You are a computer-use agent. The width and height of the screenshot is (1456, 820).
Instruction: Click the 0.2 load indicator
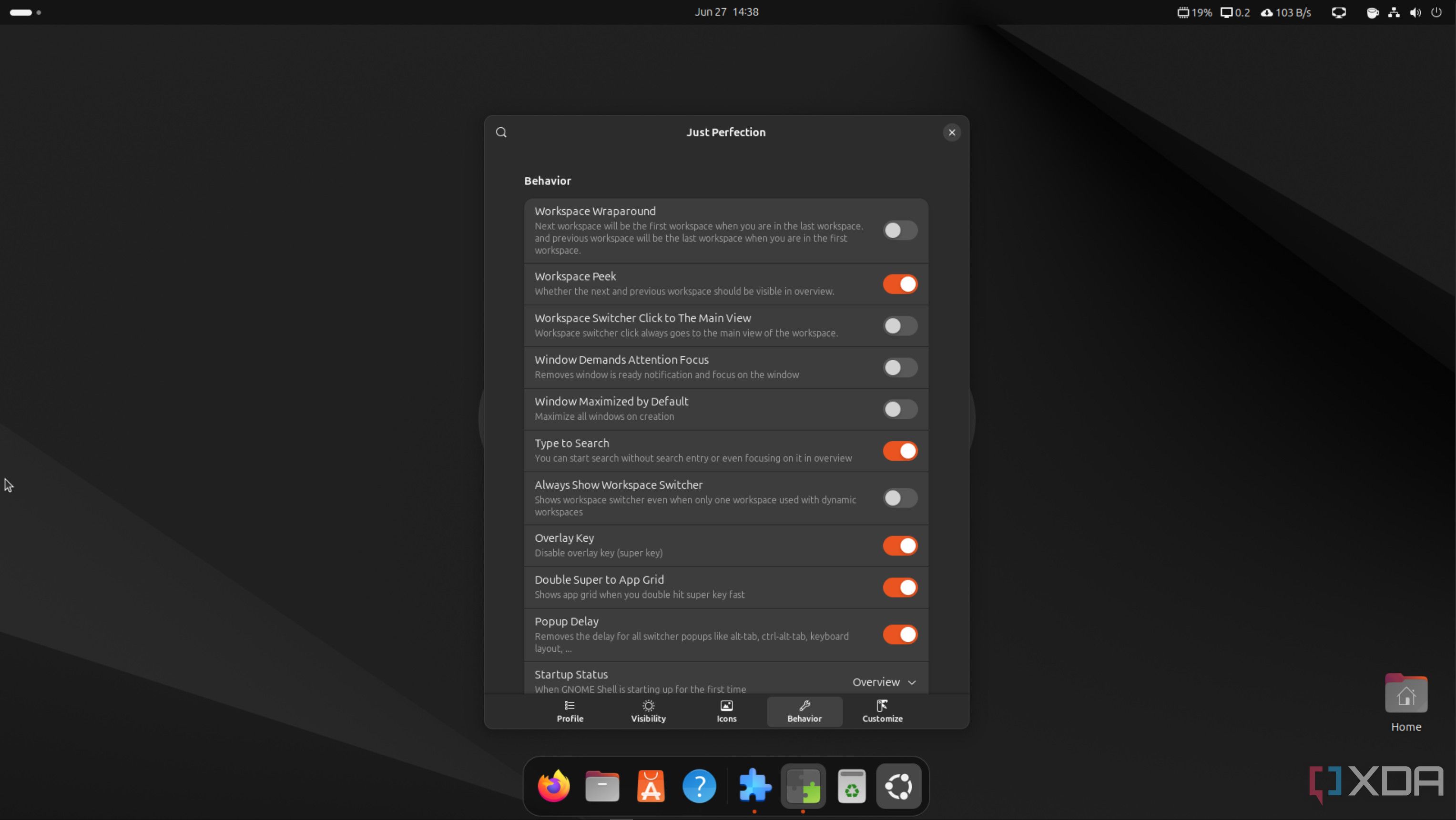point(1235,12)
